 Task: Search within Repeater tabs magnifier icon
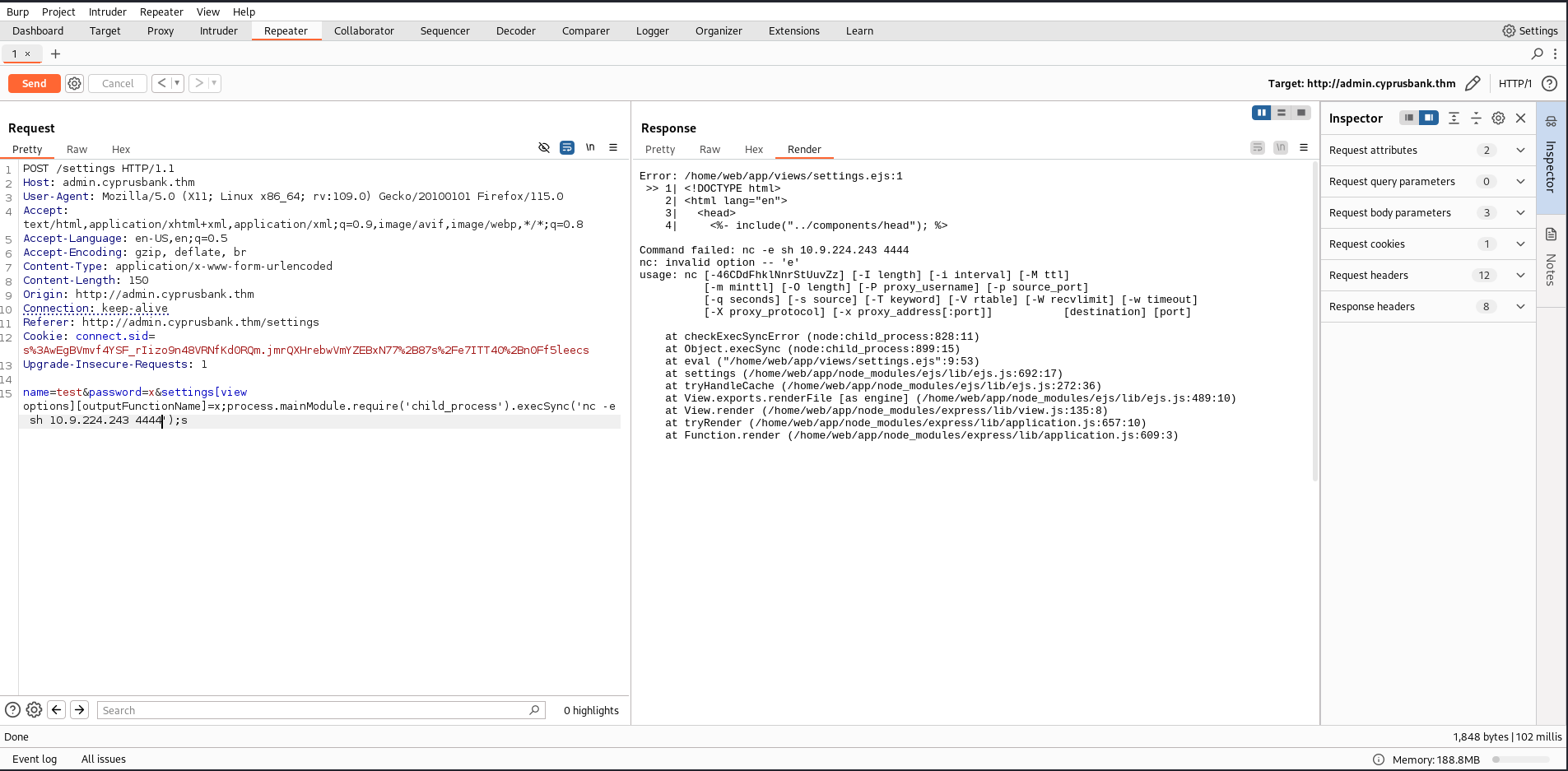click(x=1537, y=53)
